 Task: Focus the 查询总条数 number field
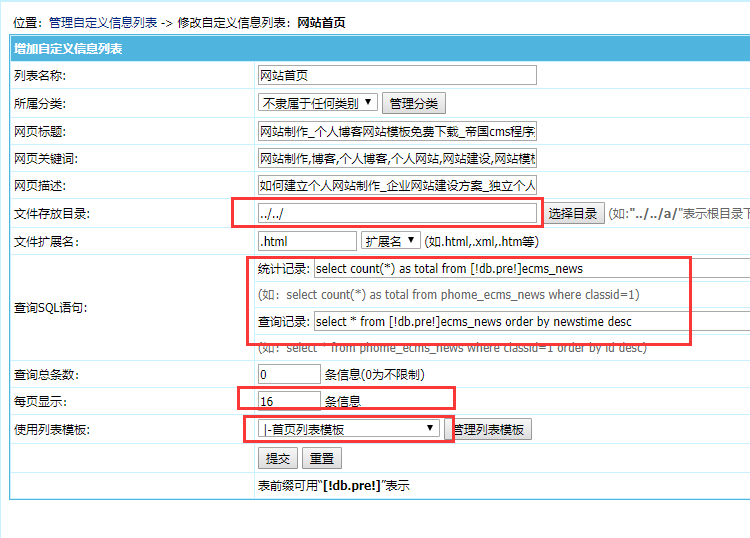pyautogui.click(x=288, y=374)
